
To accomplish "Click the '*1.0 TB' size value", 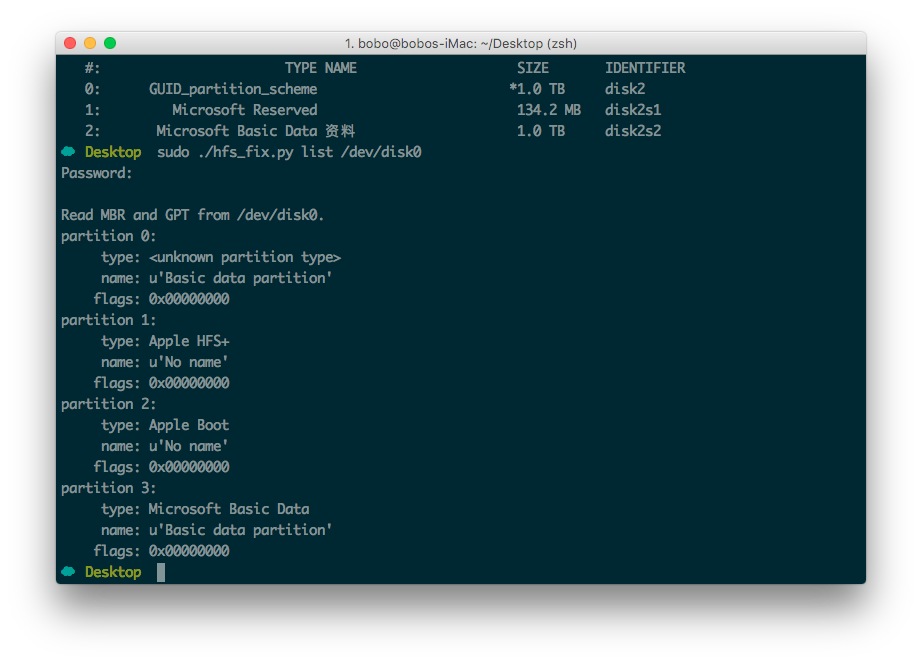I will pyautogui.click(x=537, y=89).
